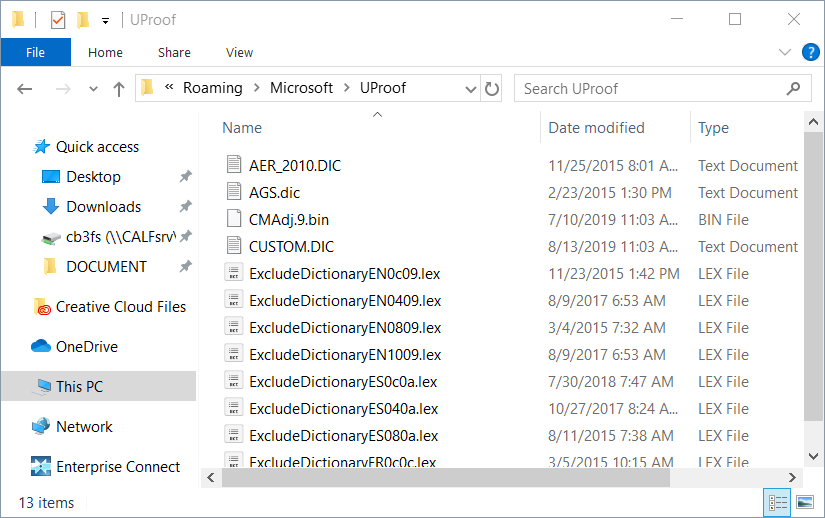Expand the ribbon with the chevron
This screenshot has height=518, width=825.
784,52
